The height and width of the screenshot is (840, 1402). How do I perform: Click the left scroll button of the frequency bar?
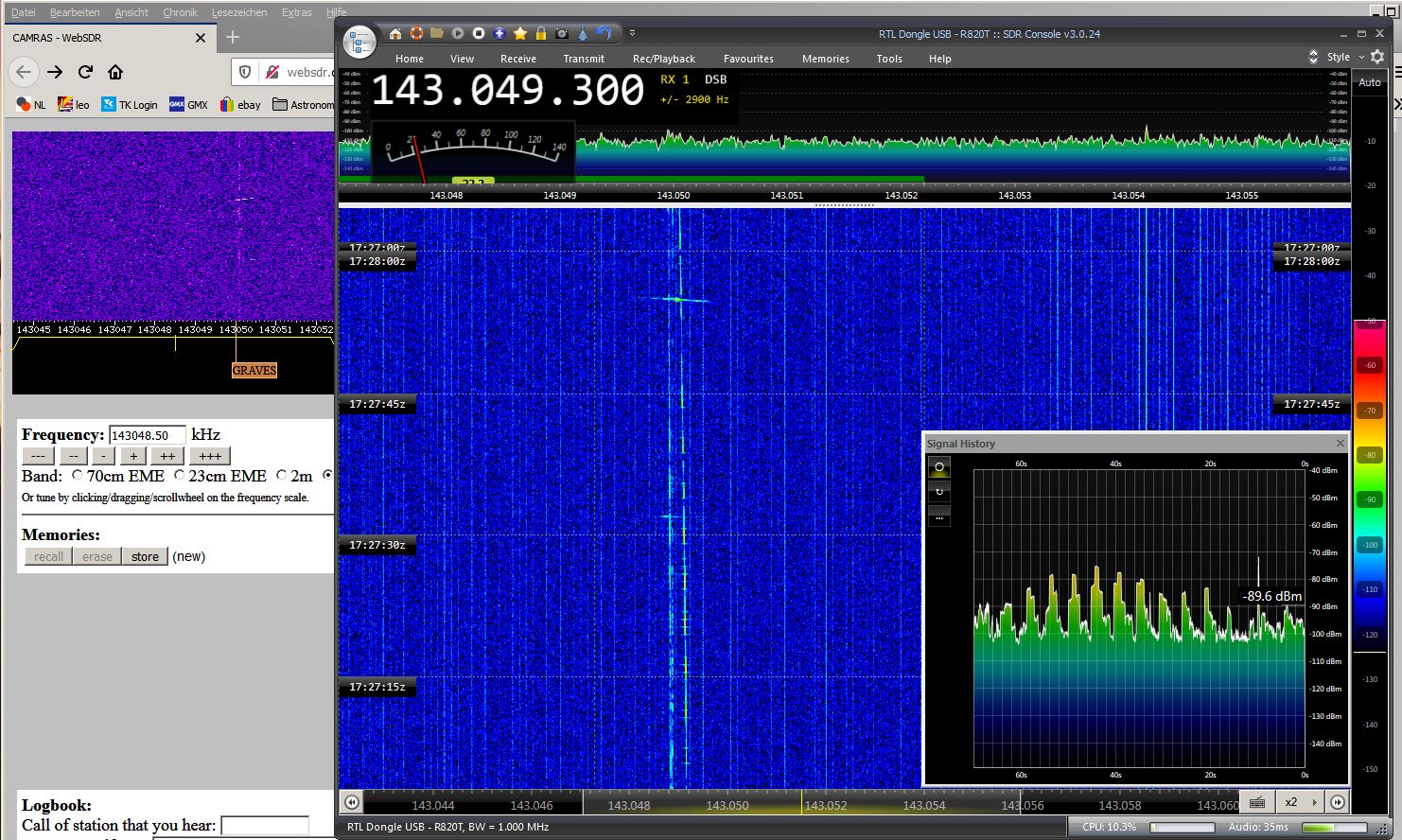click(x=351, y=802)
